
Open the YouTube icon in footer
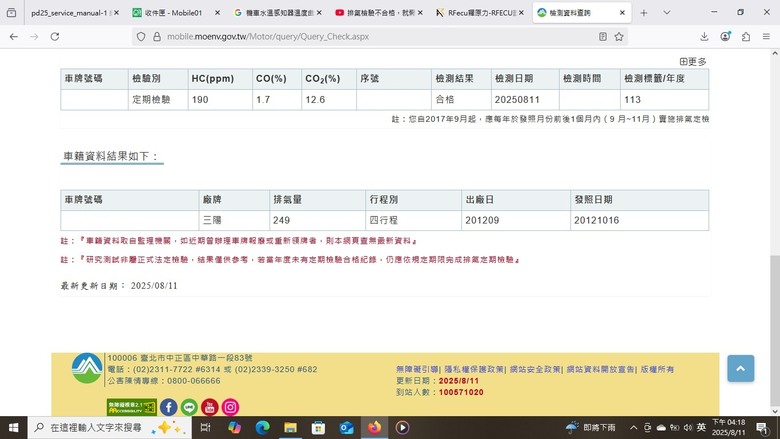click(x=209, y=407)
